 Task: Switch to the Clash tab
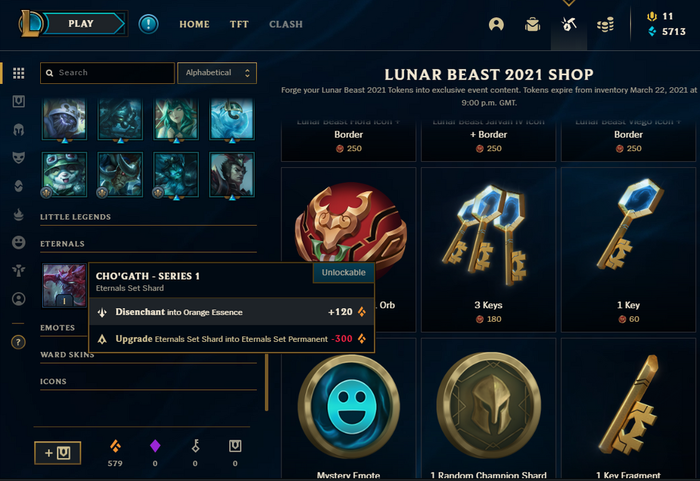click(286, 24)
